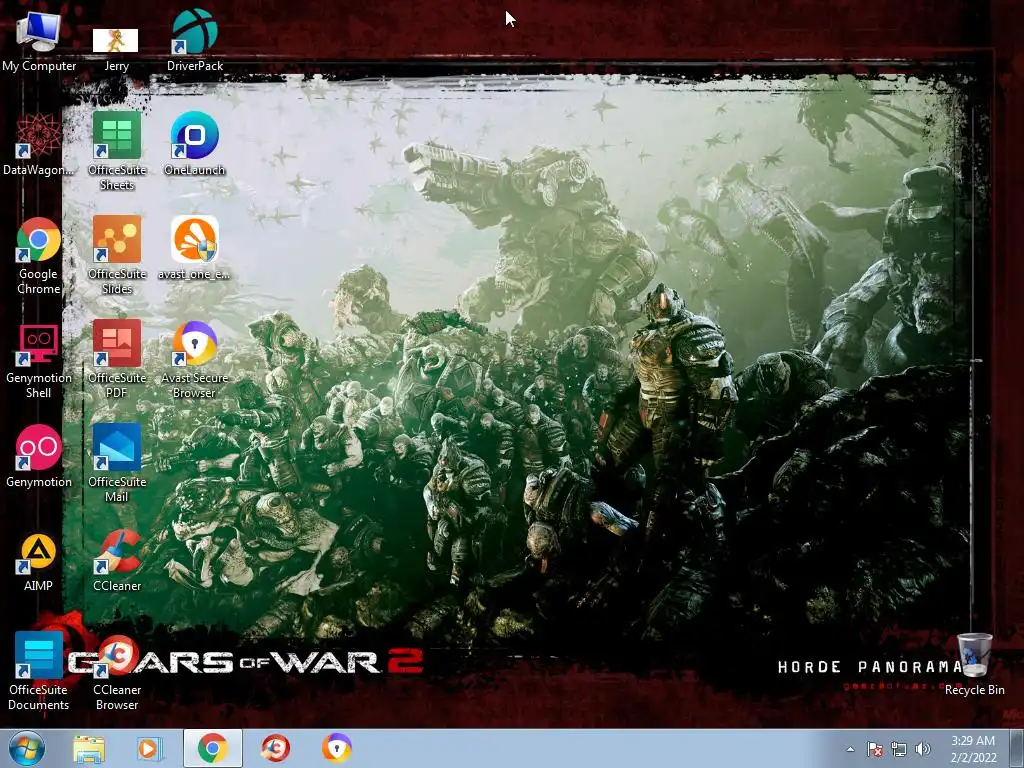Open the OfficeSuite Slides shortcut

pyautogui.click(x=117, y=255)
